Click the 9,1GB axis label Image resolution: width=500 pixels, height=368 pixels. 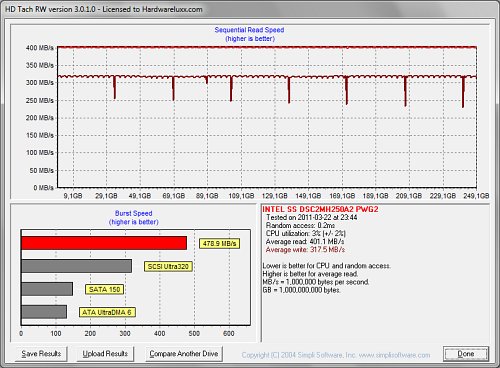point(73,196)
